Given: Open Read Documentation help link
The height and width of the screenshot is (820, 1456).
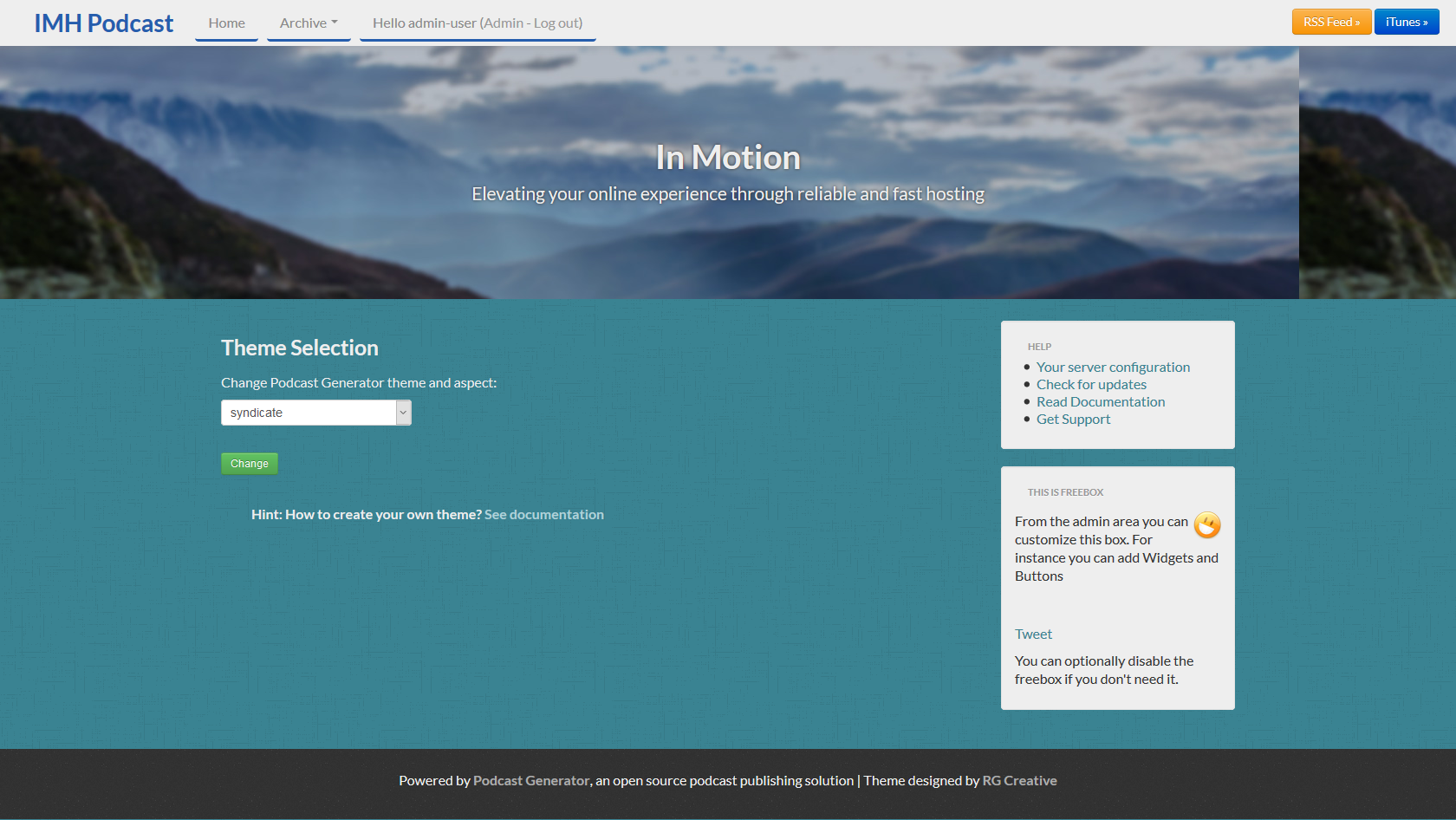Looking at the screenshot, I should (x=1101, y=402).
